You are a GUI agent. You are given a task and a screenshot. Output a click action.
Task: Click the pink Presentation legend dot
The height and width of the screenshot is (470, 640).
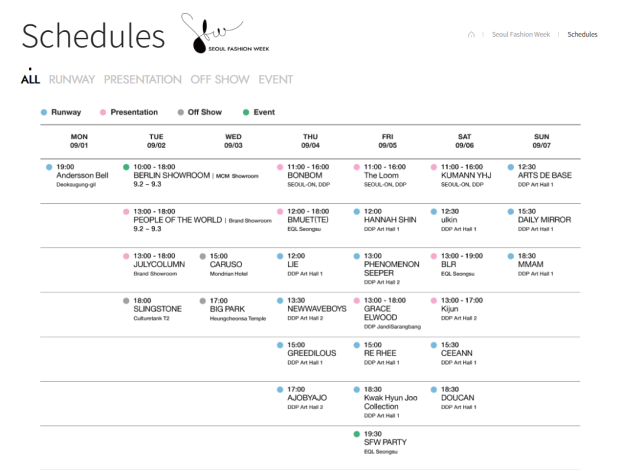click(x=102, y=112)
